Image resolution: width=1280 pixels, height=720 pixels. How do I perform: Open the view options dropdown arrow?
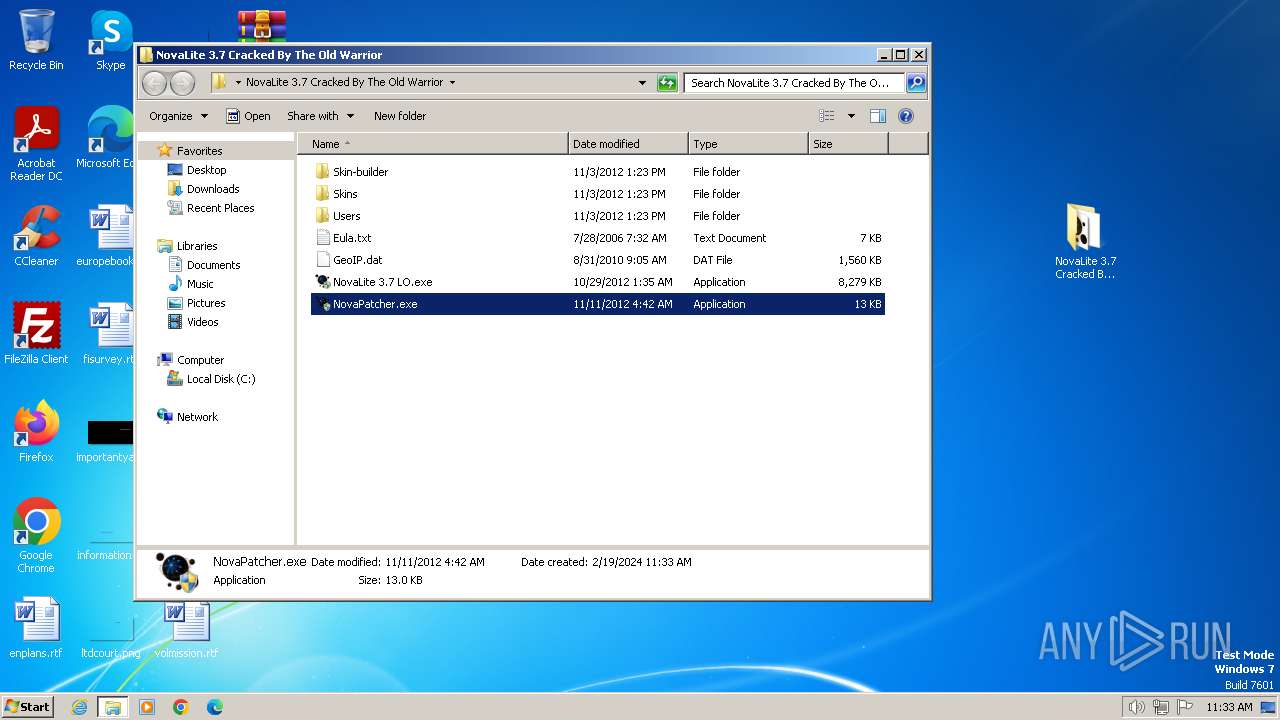pos(851,116)
